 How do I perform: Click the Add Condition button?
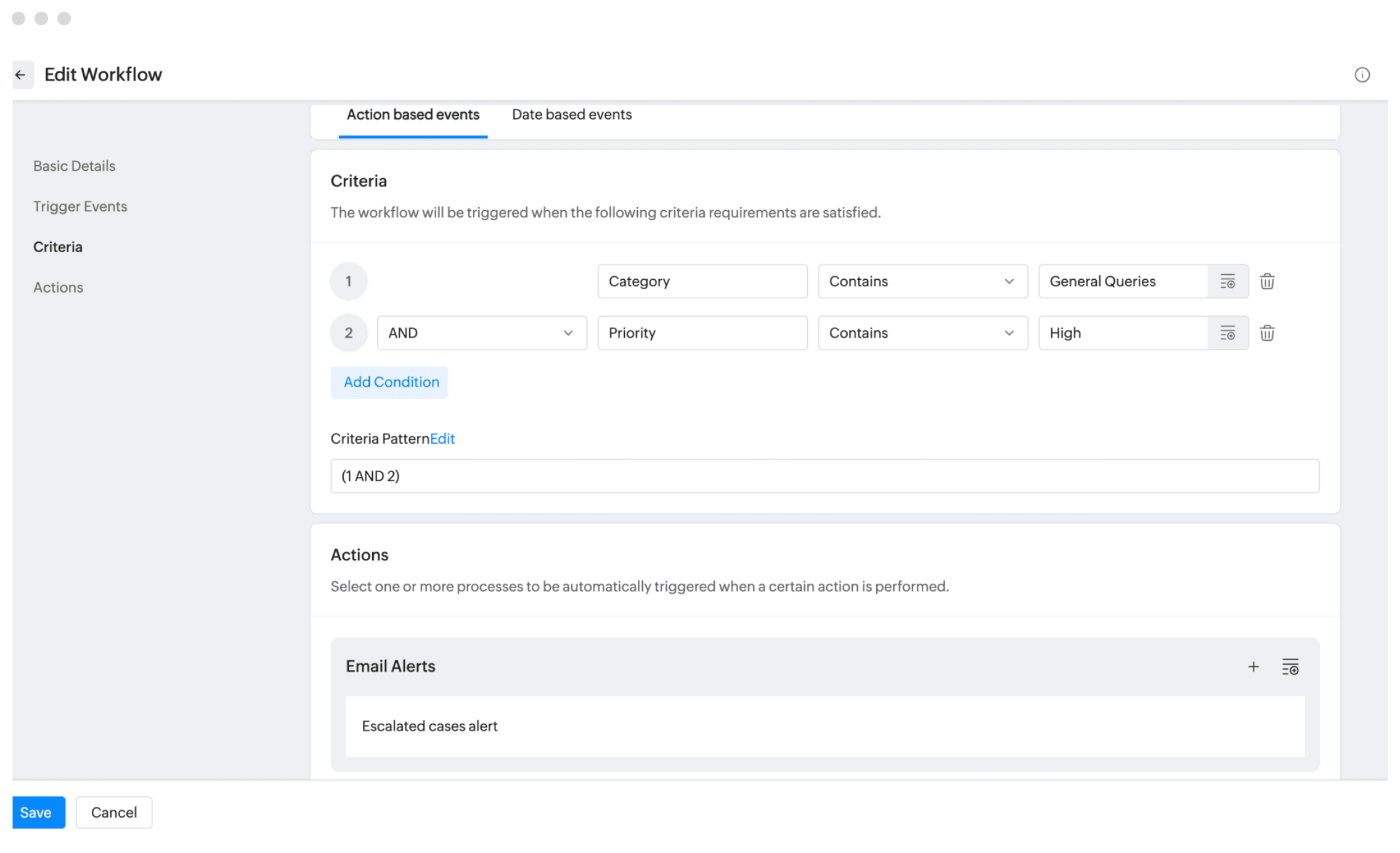pos(389,382)
